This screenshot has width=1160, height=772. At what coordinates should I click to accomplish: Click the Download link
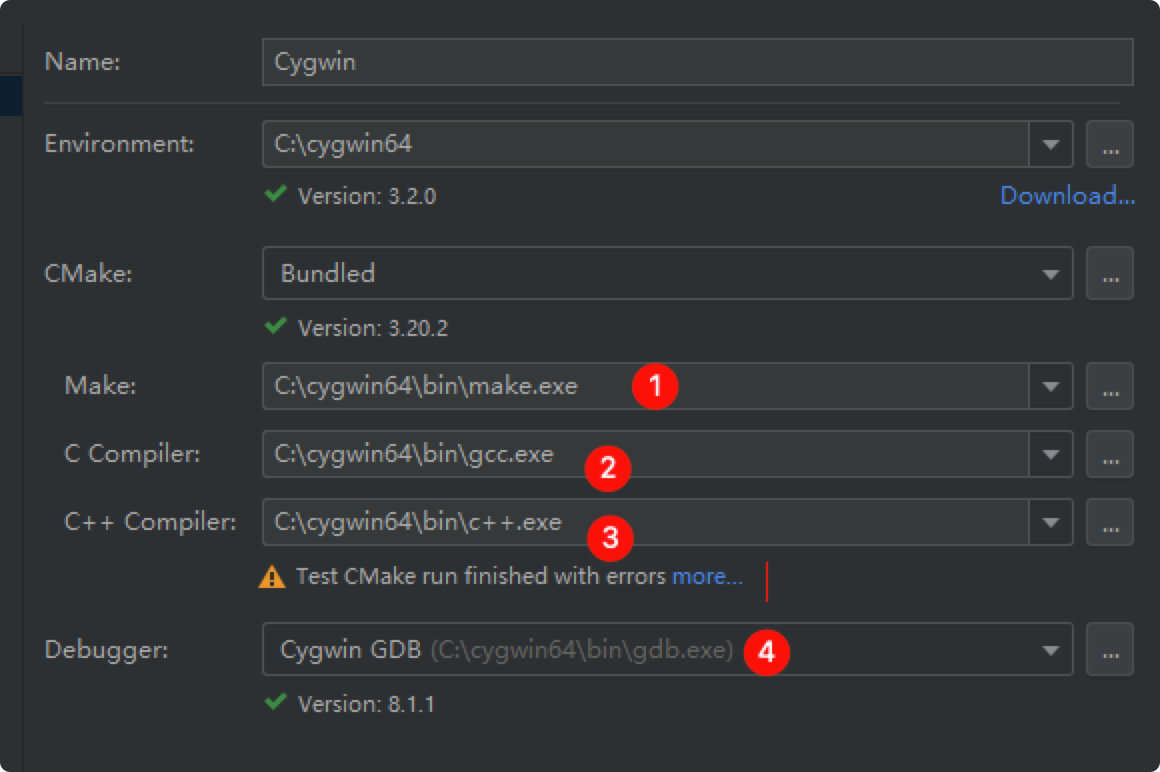point(1067,195)
